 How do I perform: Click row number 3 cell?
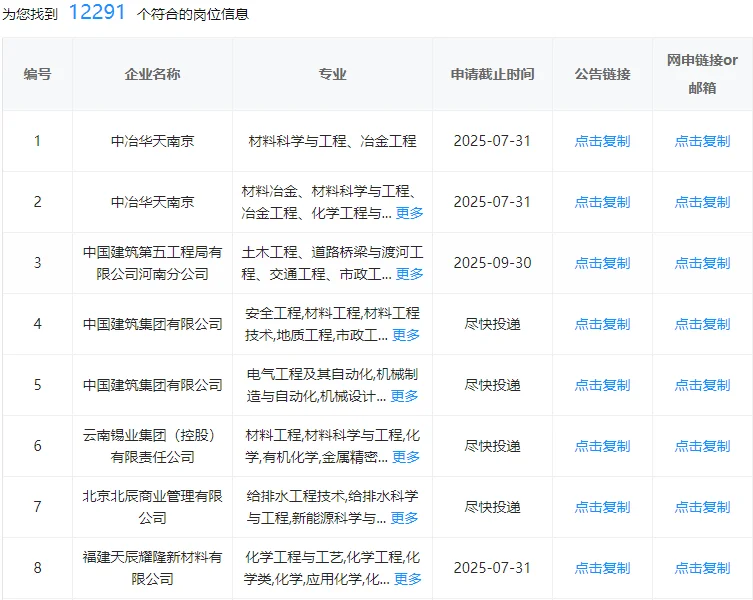pyautogui.click(x=37, y=263)
